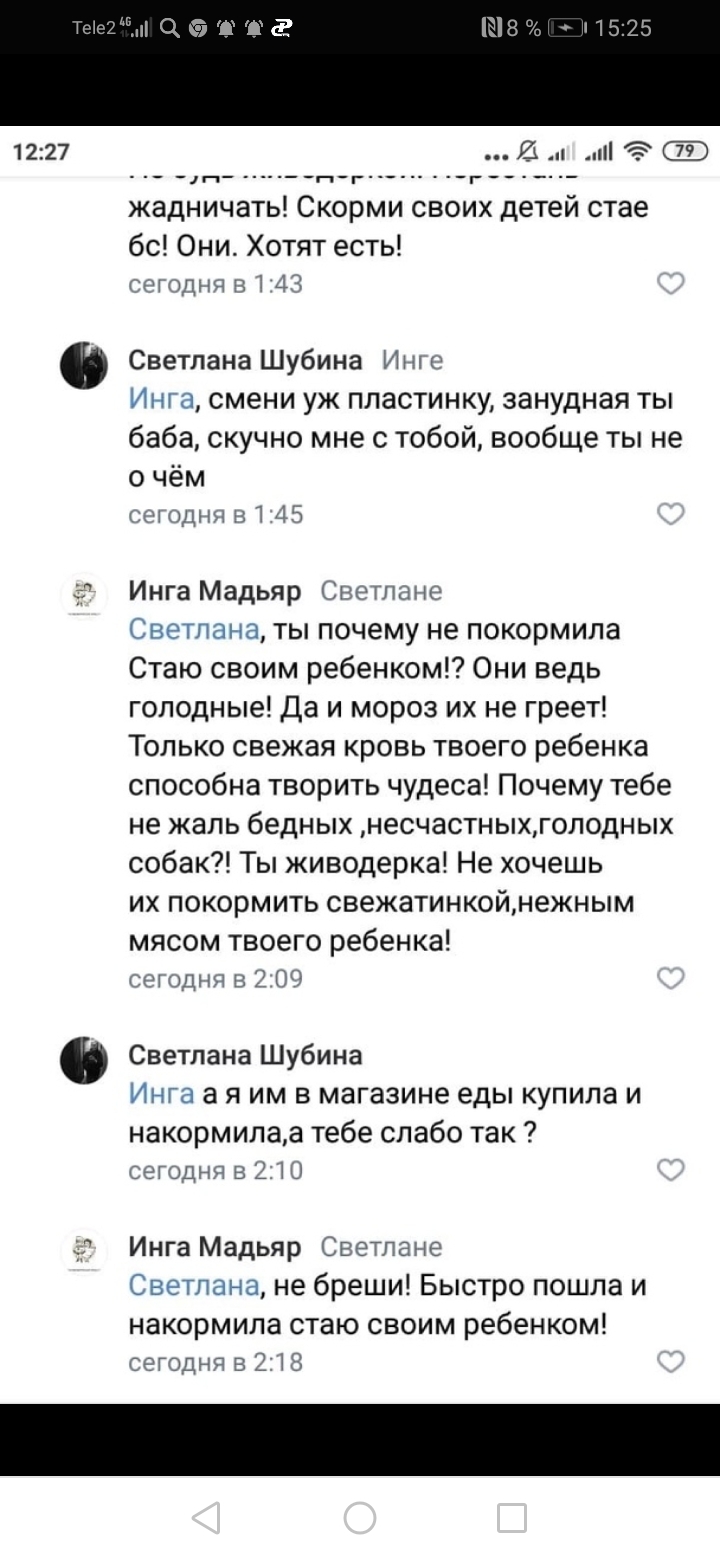This screenshot has width=720, height=1560.
Task: Tap Инга Мадьяр's avatar on the 2:18 comment
Action: pyautogui.click(x=85, y=1251)
